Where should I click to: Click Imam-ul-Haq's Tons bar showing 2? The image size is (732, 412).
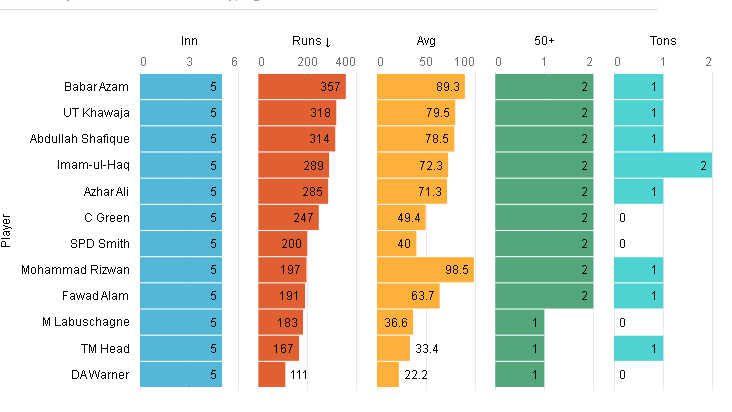pos(663,165)
